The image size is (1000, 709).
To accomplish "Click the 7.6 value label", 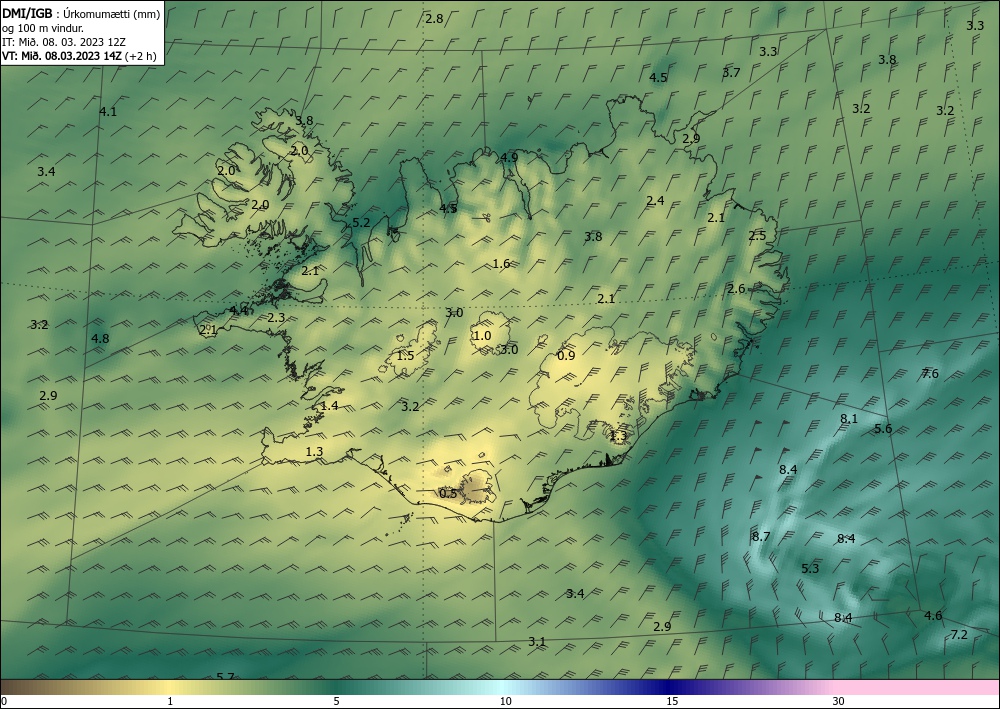I will [930, 374].
